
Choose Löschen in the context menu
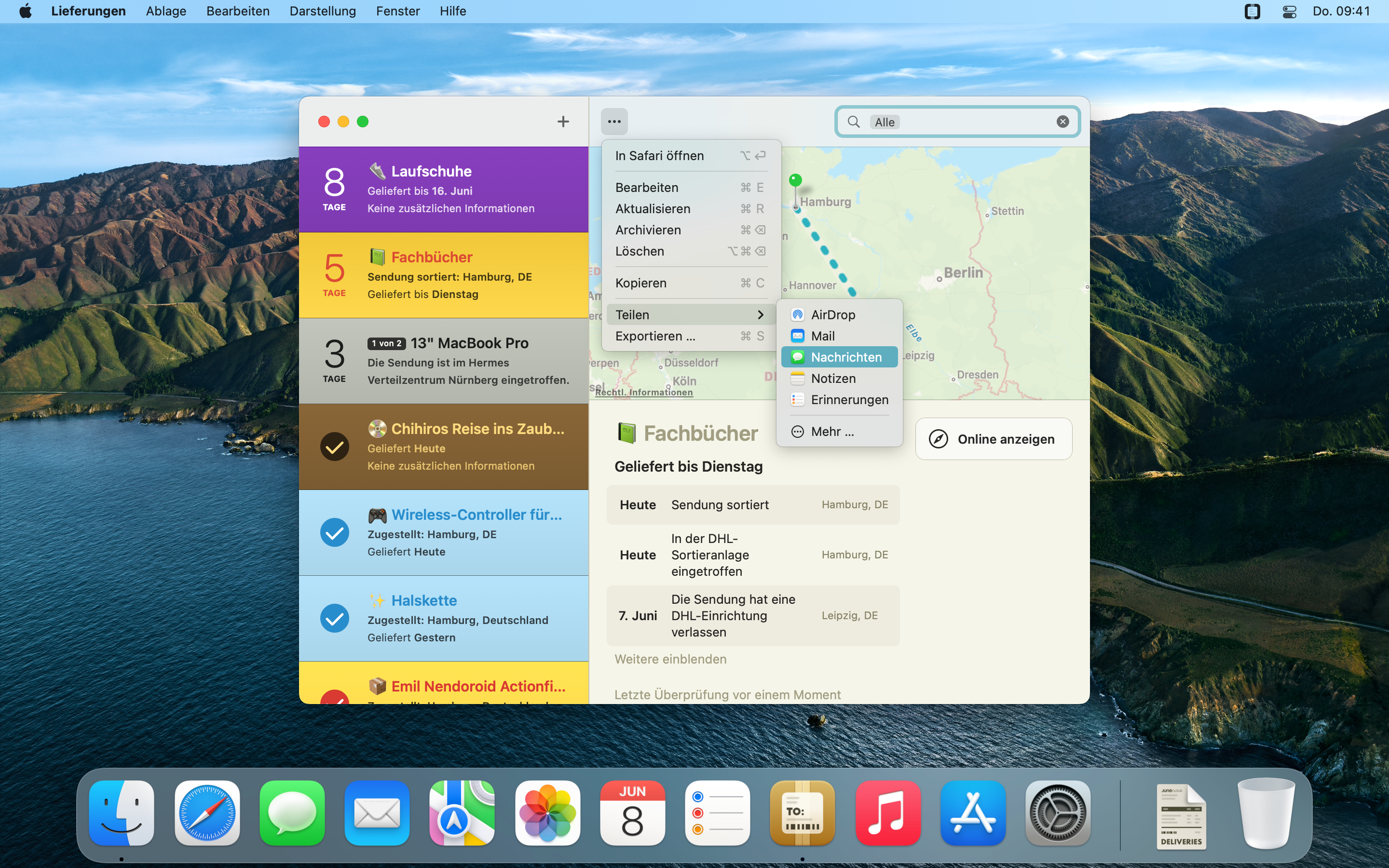691,251
